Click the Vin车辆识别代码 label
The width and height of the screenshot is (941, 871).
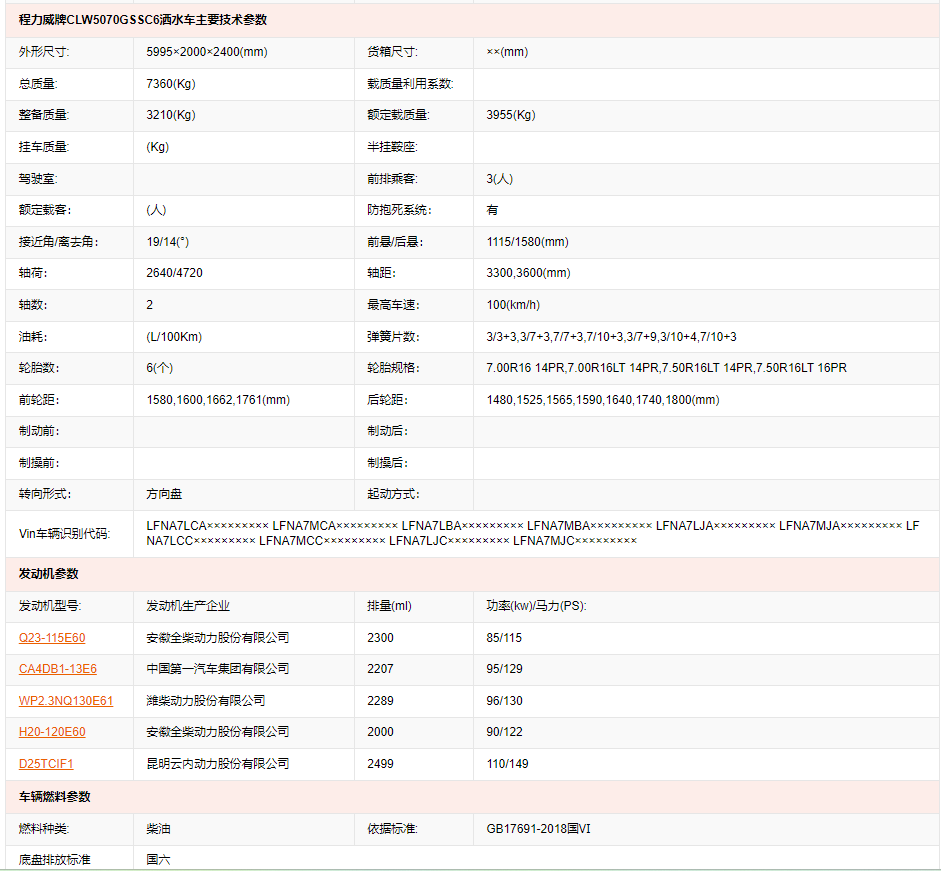click(64, 533)
